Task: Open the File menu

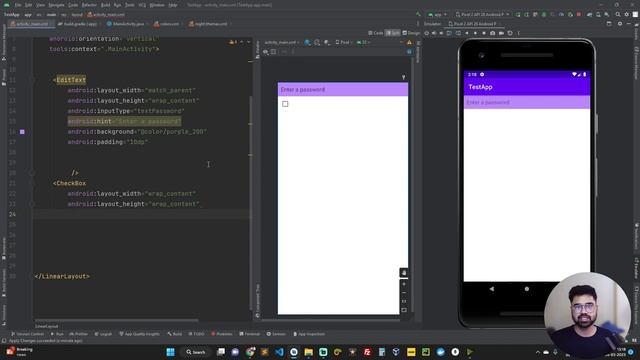Action: coord(18,5)
